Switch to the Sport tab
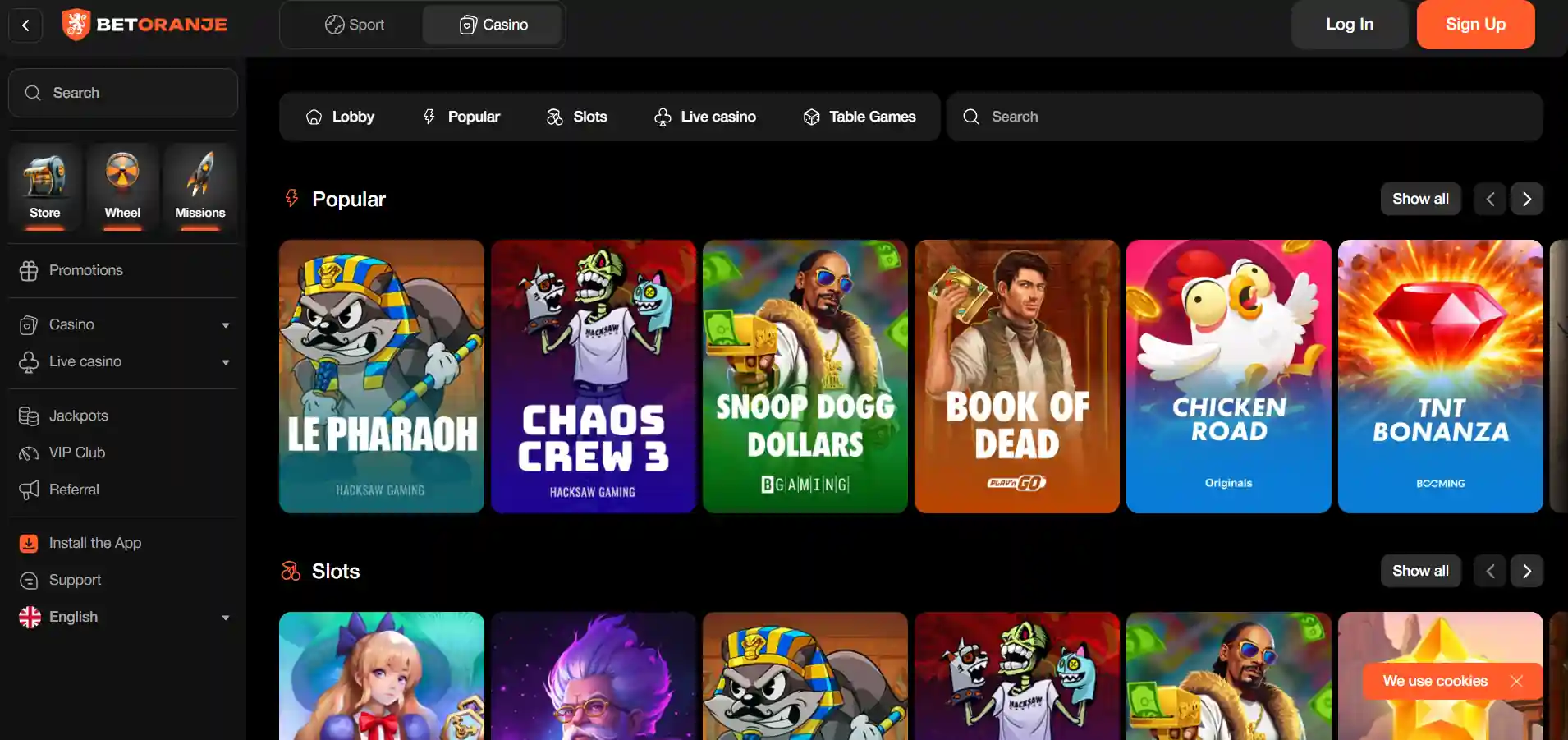The image size is (1568, 740). [354, 25]
